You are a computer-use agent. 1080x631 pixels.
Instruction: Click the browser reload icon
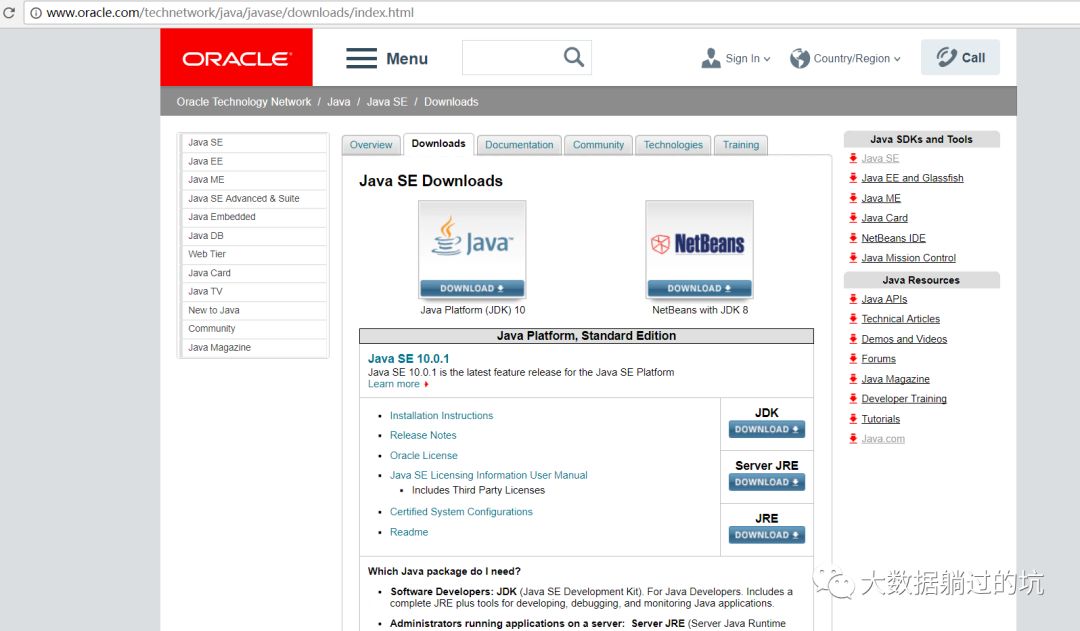coord(9,12)
